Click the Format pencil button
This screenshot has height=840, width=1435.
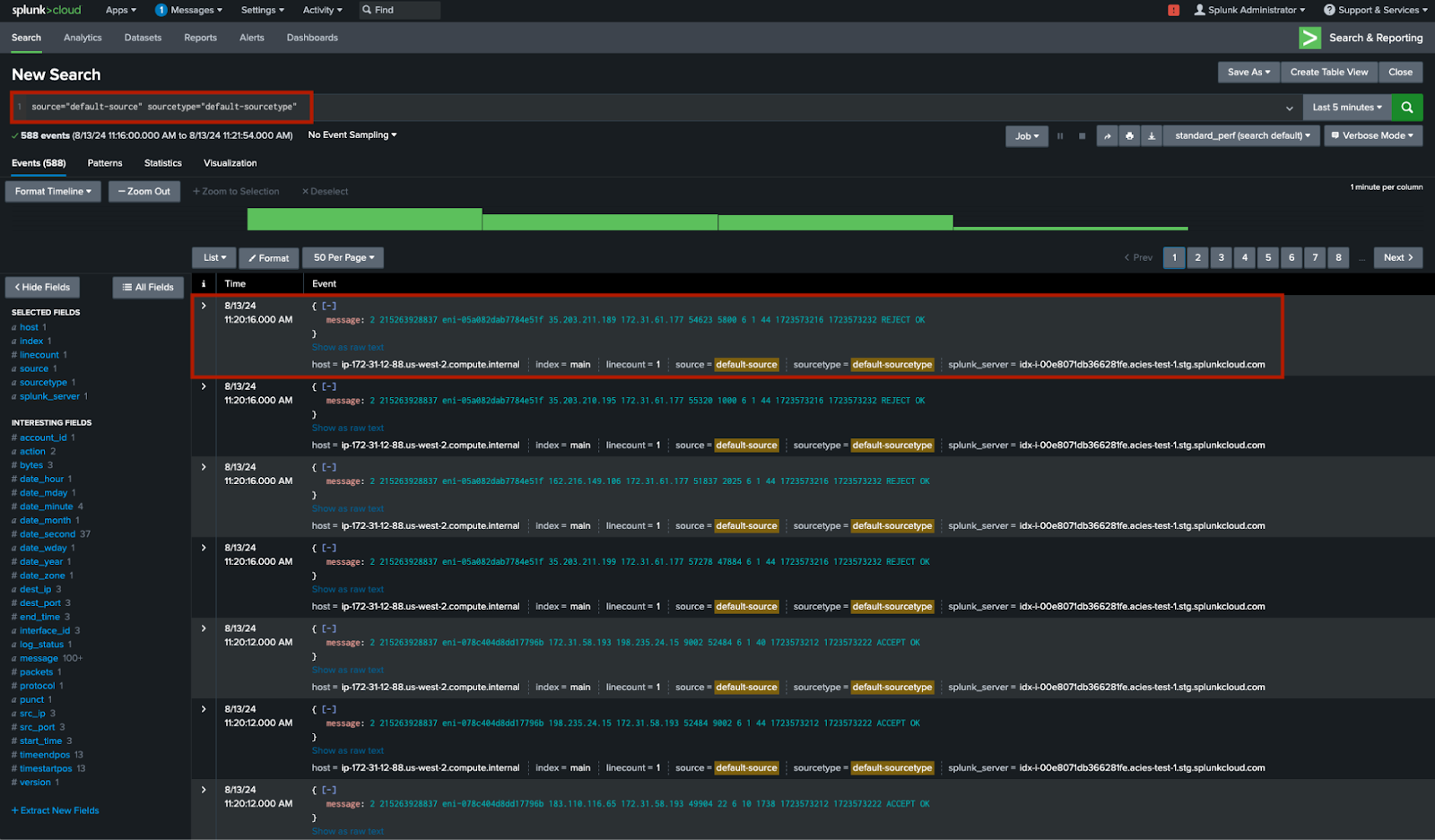tap(269, 258)
